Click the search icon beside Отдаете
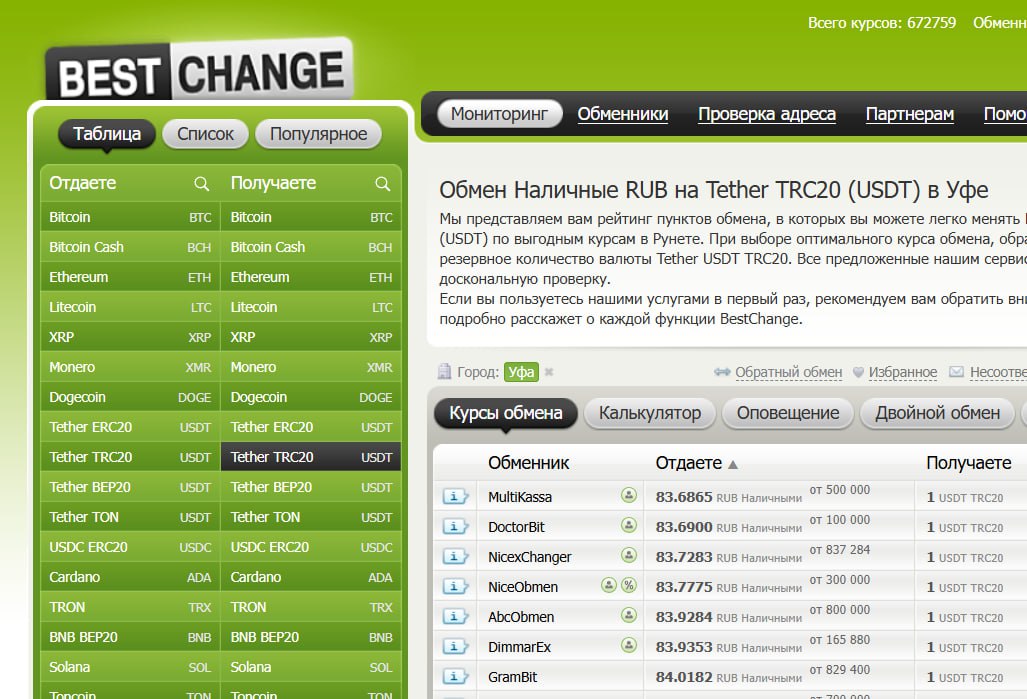Viewport: 1027px width, 699px height. 202,184
